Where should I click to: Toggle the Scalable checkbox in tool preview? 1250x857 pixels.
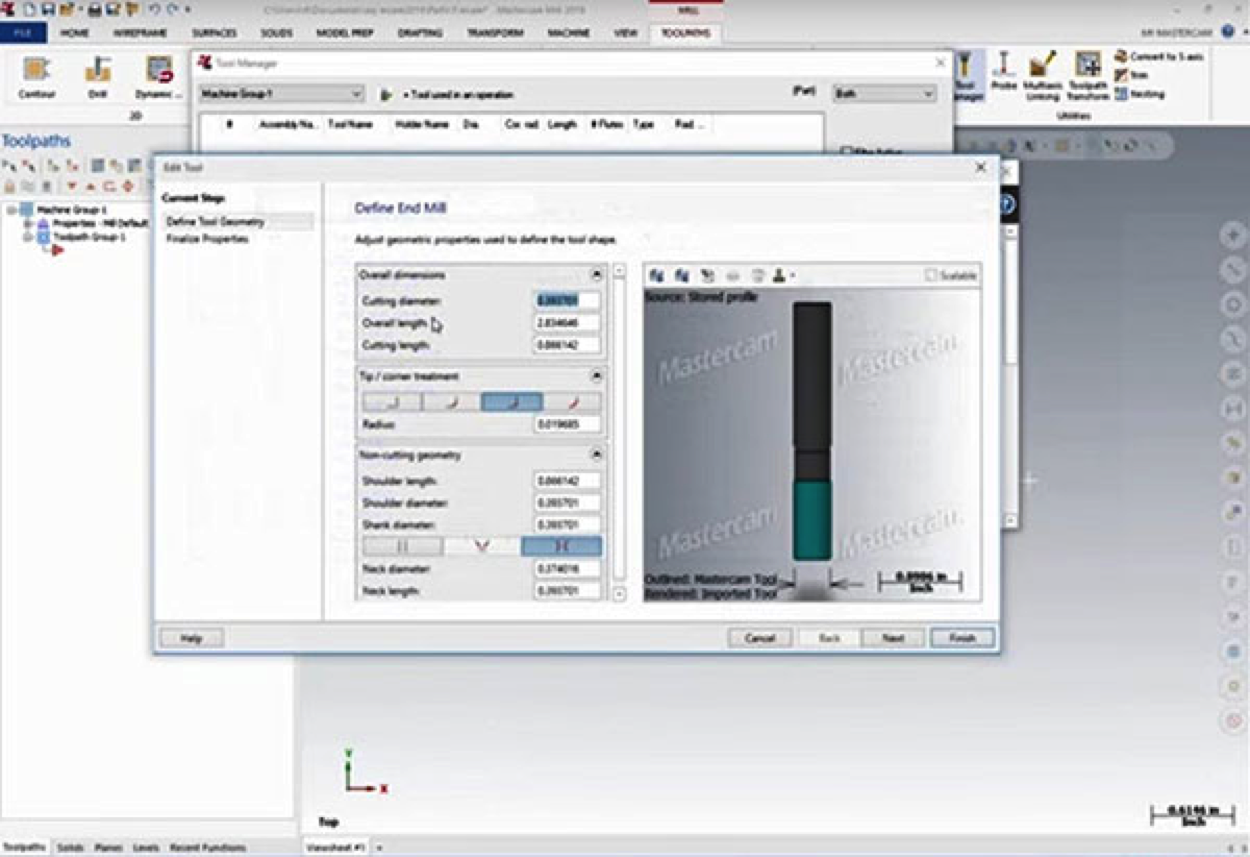coord(932,275)
